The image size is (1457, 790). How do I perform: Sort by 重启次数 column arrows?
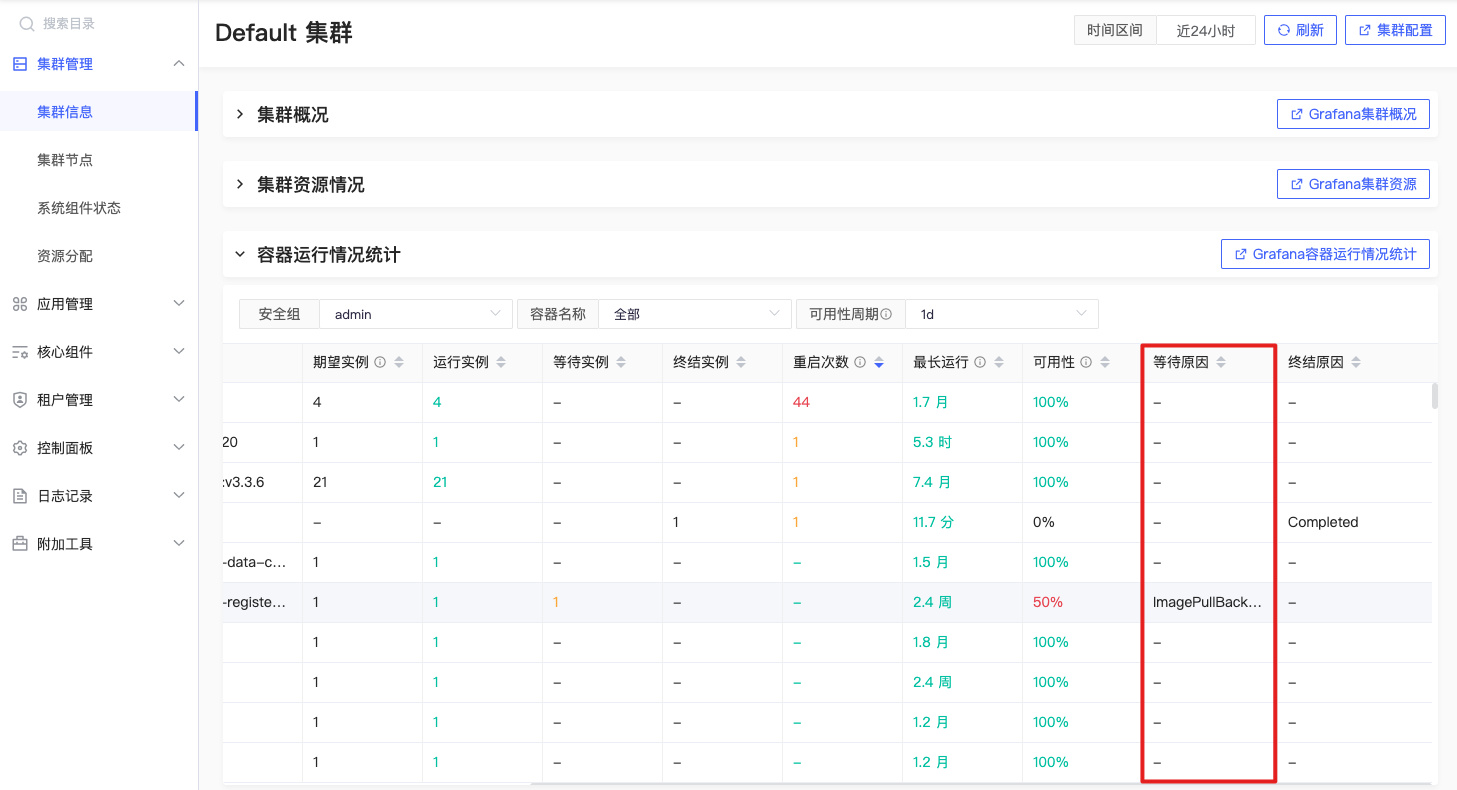click(879, 363)
